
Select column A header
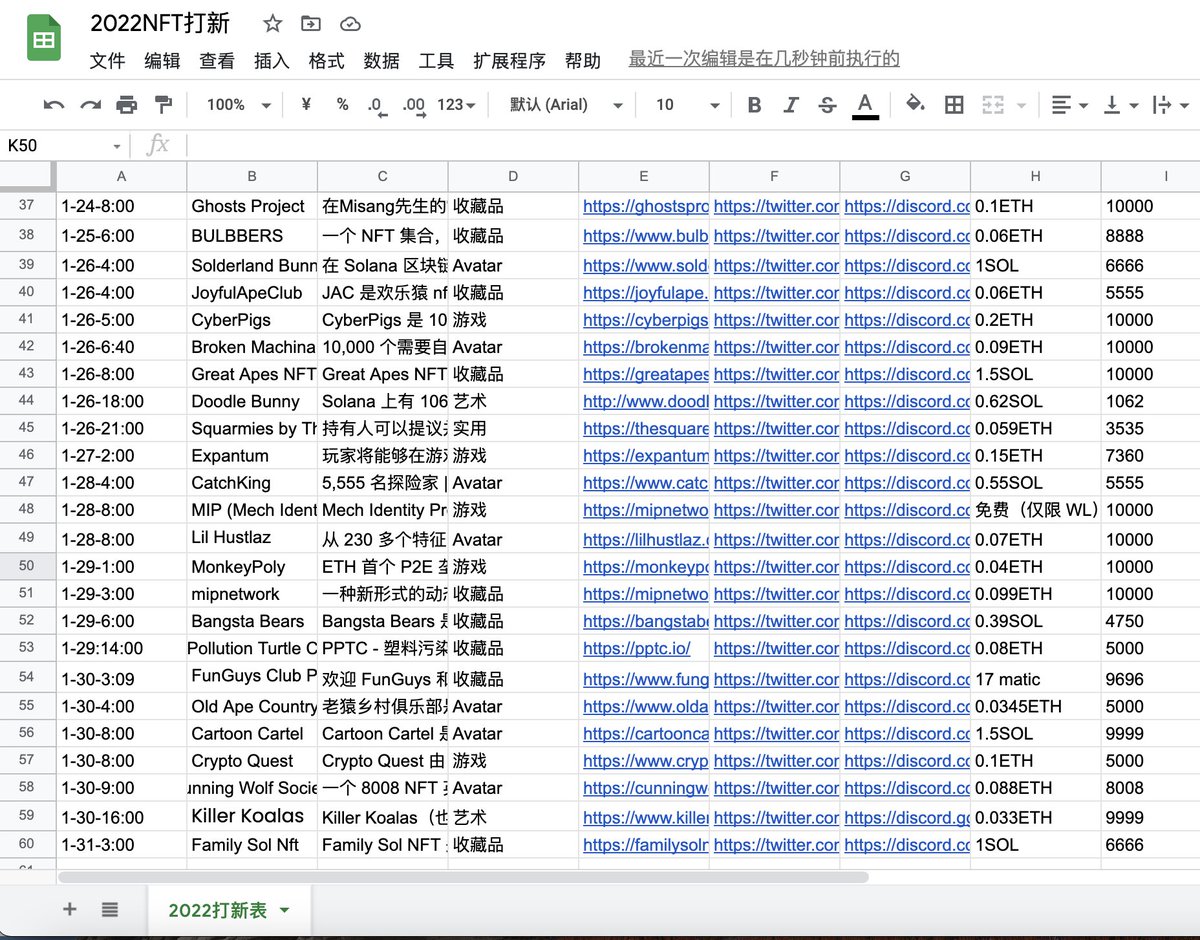pos(121,176)
